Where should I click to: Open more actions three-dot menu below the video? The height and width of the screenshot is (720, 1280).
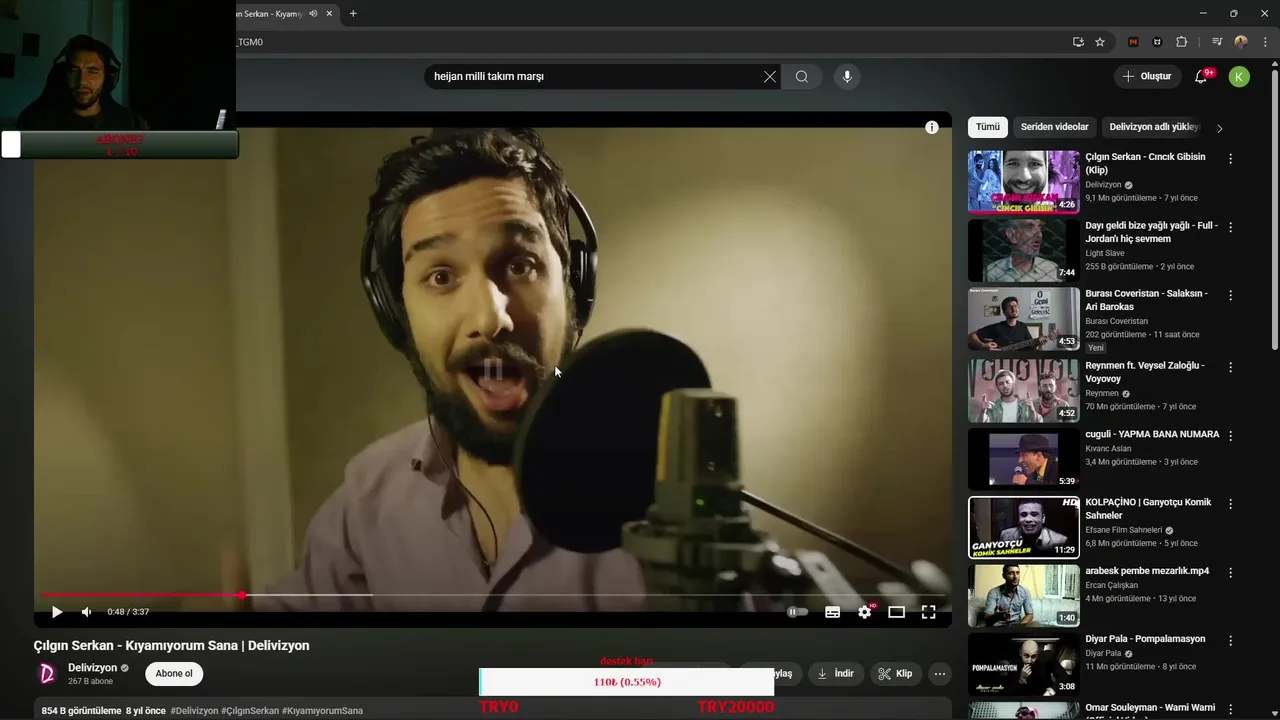tap(940, 673)
